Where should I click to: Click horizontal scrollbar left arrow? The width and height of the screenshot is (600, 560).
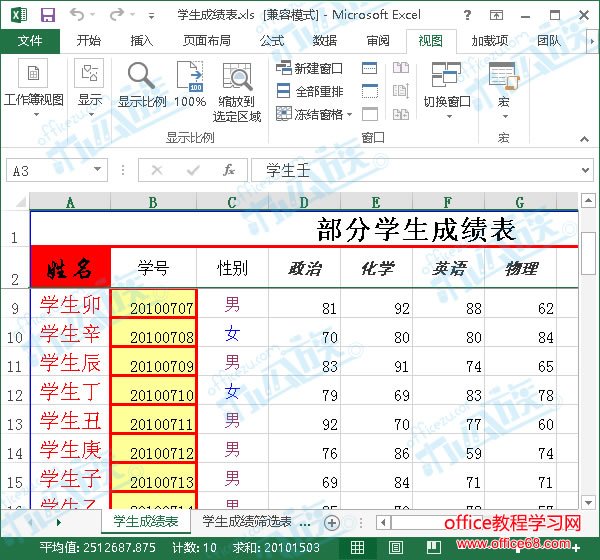[383, 522]
